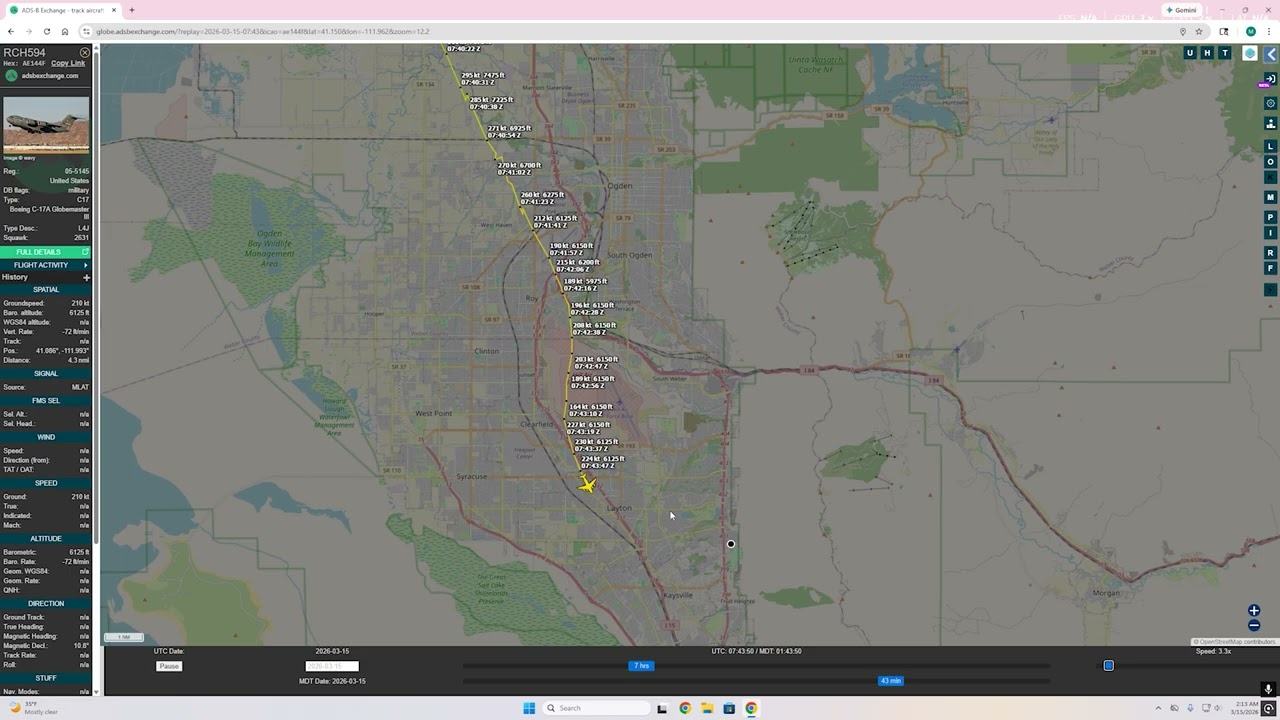
Task: Adjust the replay speed slider handle
Action: pyautogui.click(x=1108, y=666)
